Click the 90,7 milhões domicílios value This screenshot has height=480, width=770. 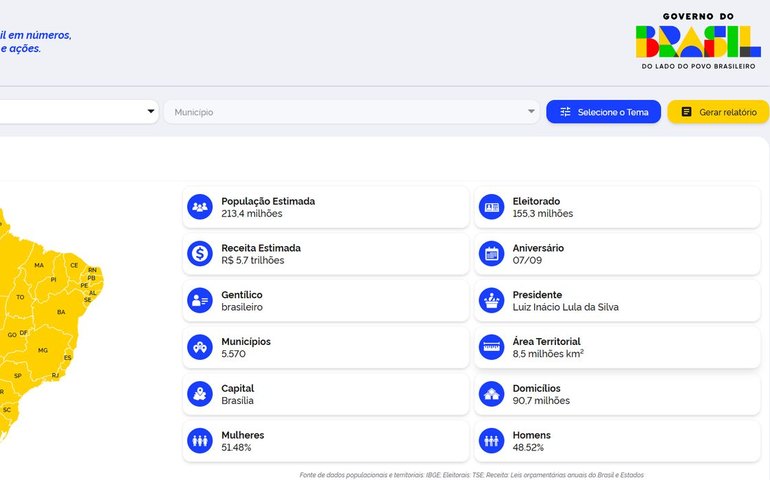click(541, 400)
